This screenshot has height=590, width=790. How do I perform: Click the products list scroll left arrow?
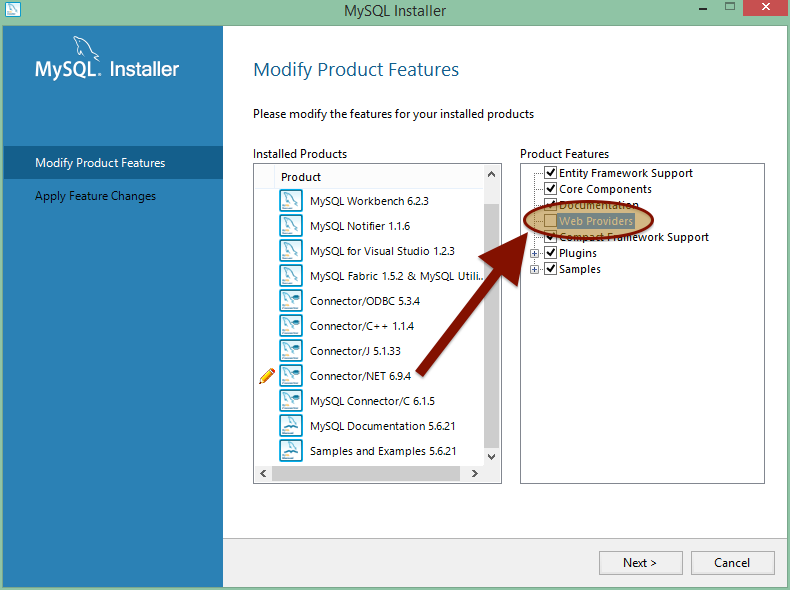tap(263, 474)
